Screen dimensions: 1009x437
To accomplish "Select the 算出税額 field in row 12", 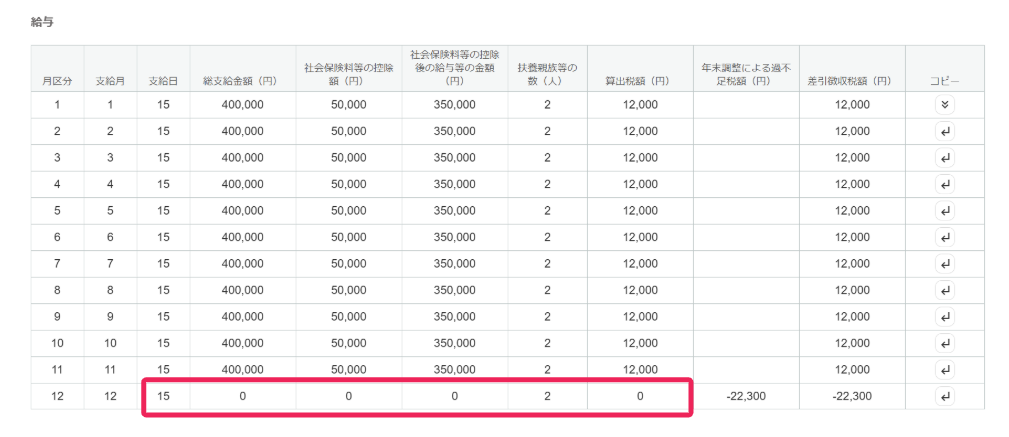I will click(640, 396).
